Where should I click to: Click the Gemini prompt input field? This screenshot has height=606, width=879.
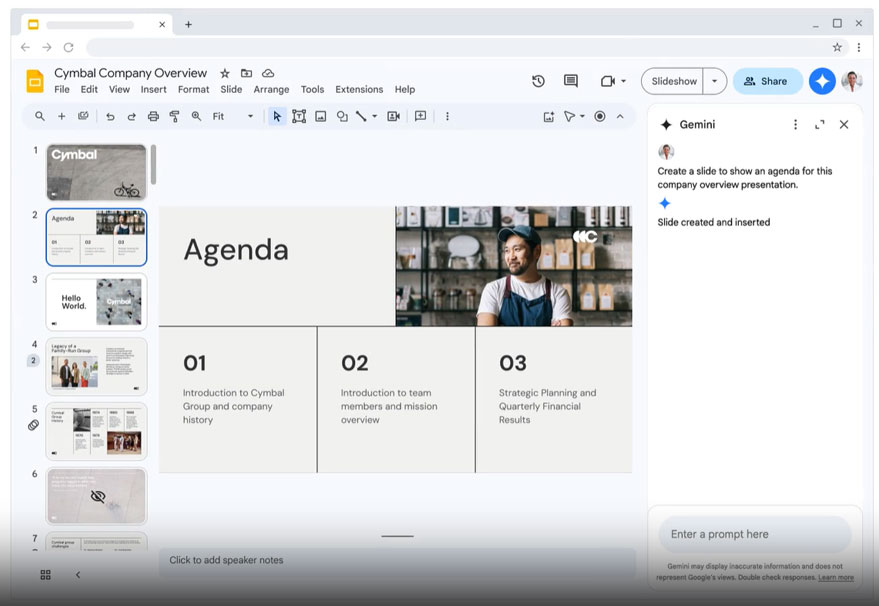[755, 534]
